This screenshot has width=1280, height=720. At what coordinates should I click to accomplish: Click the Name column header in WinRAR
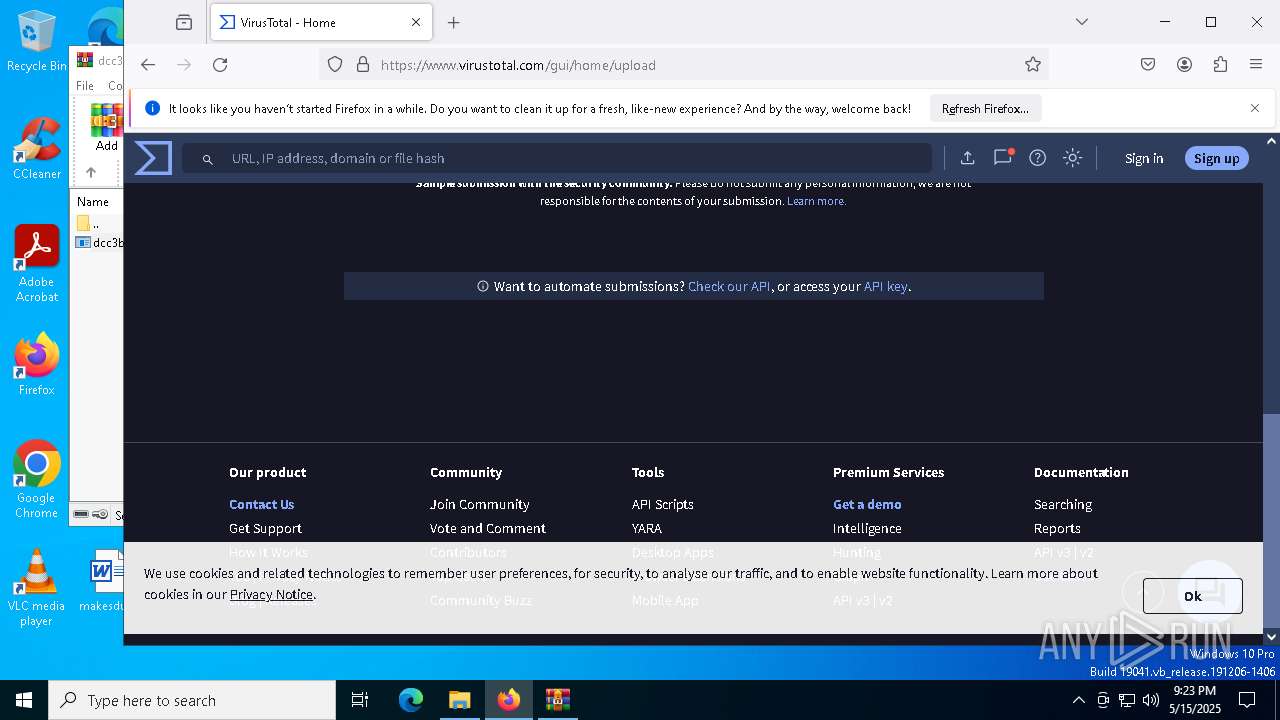pos(93,201)
